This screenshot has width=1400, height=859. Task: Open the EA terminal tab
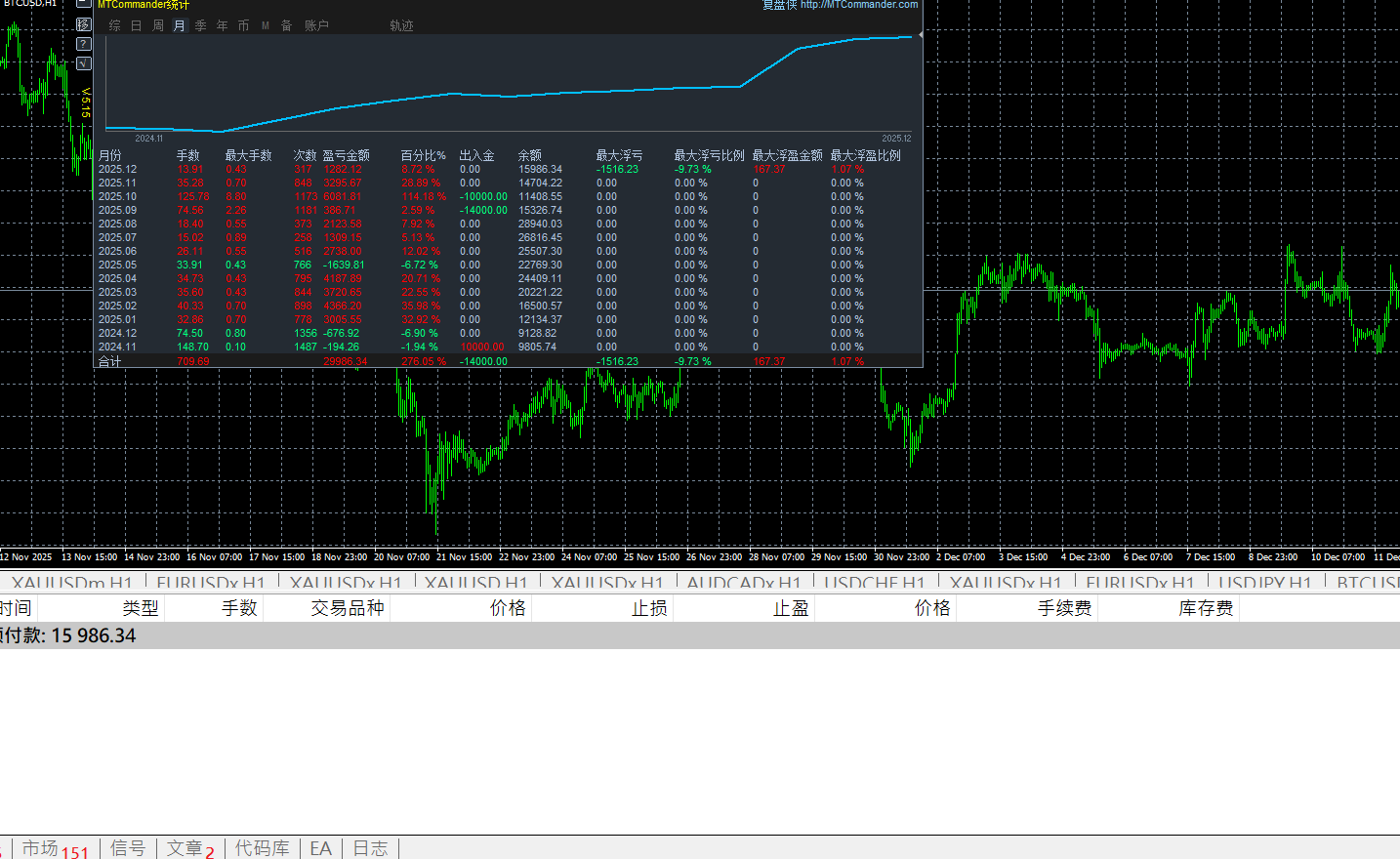click(321, 848)
